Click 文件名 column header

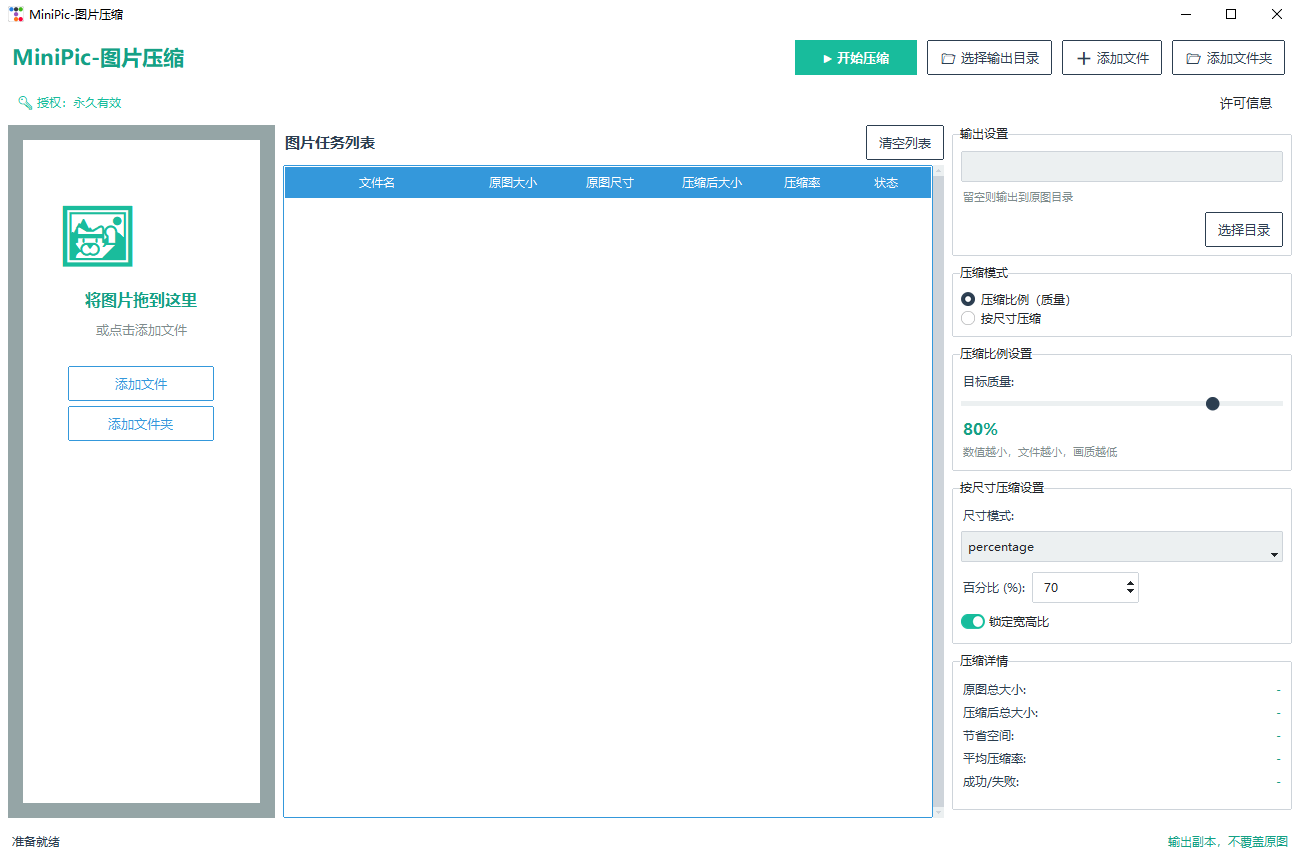tap(377, 183)
